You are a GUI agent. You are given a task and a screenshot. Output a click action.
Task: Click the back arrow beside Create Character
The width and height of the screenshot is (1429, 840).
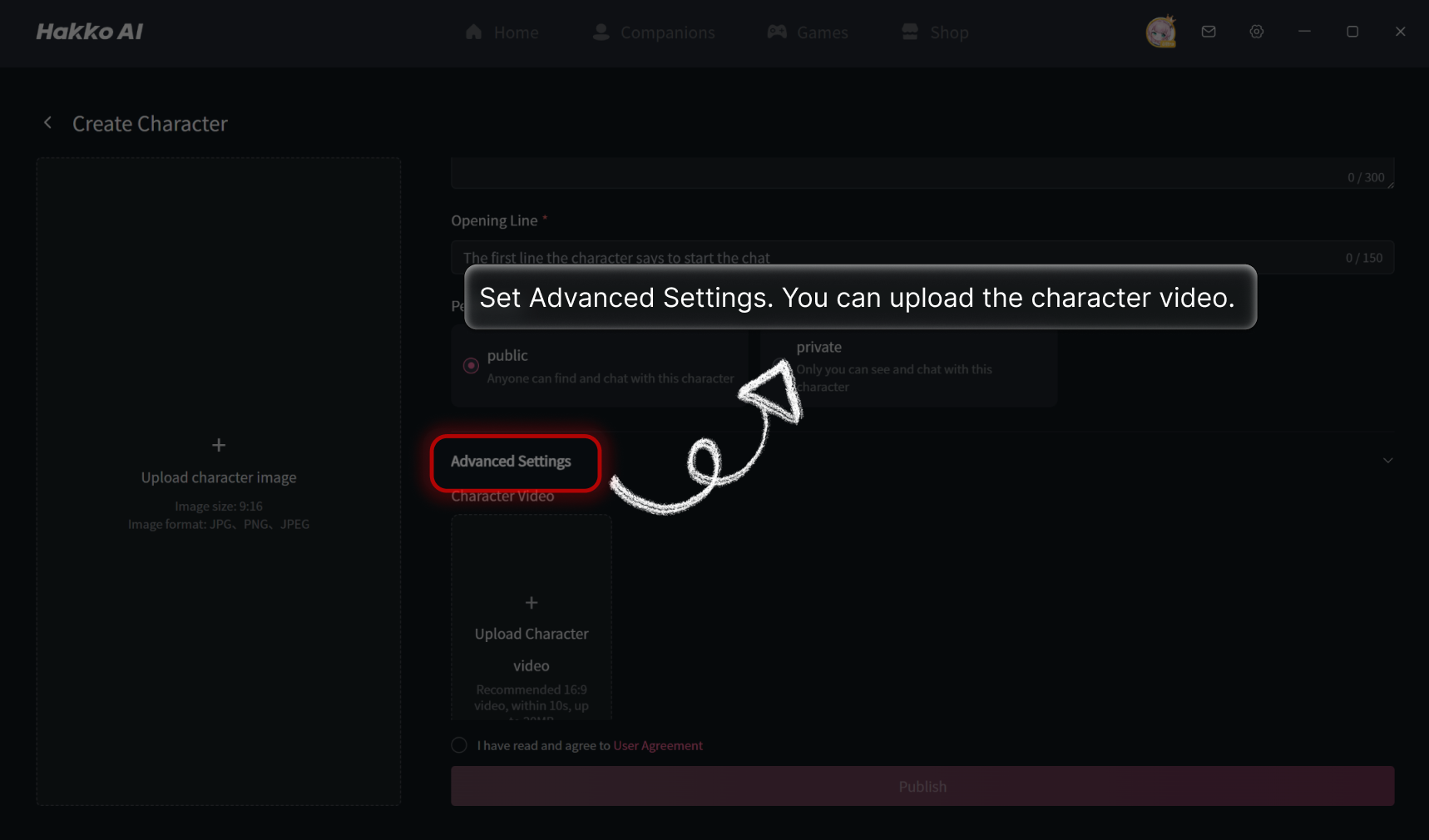(48, 123)
